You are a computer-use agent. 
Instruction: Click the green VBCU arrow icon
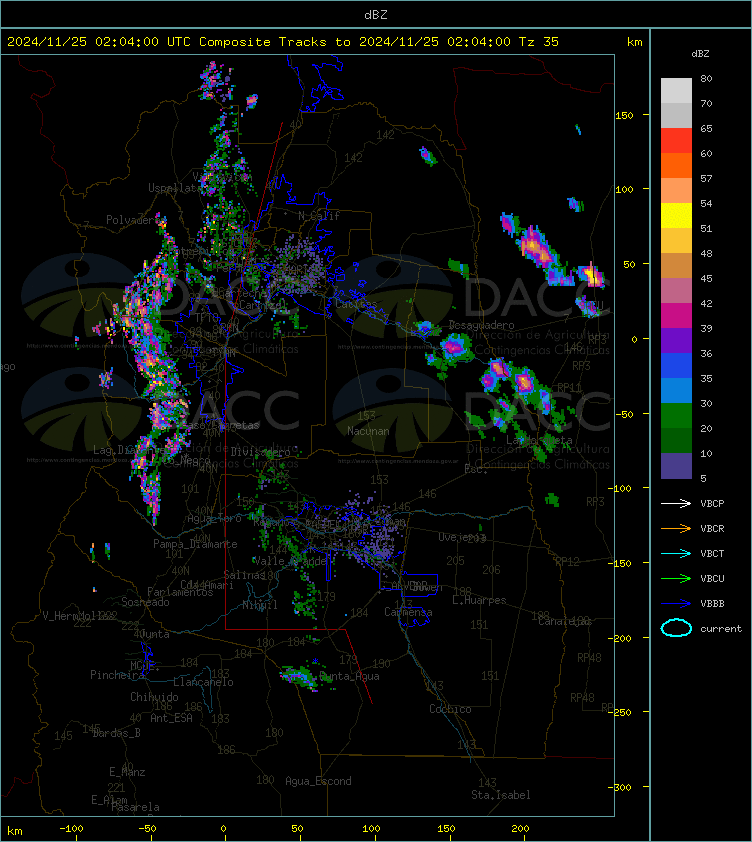676,578
